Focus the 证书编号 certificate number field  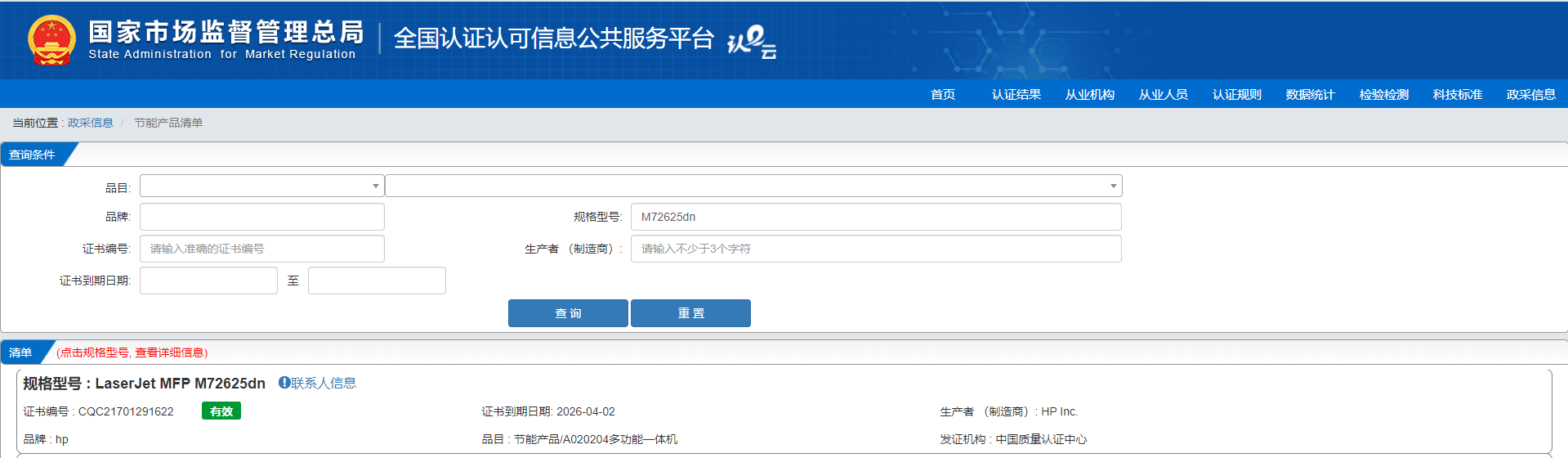261,249
